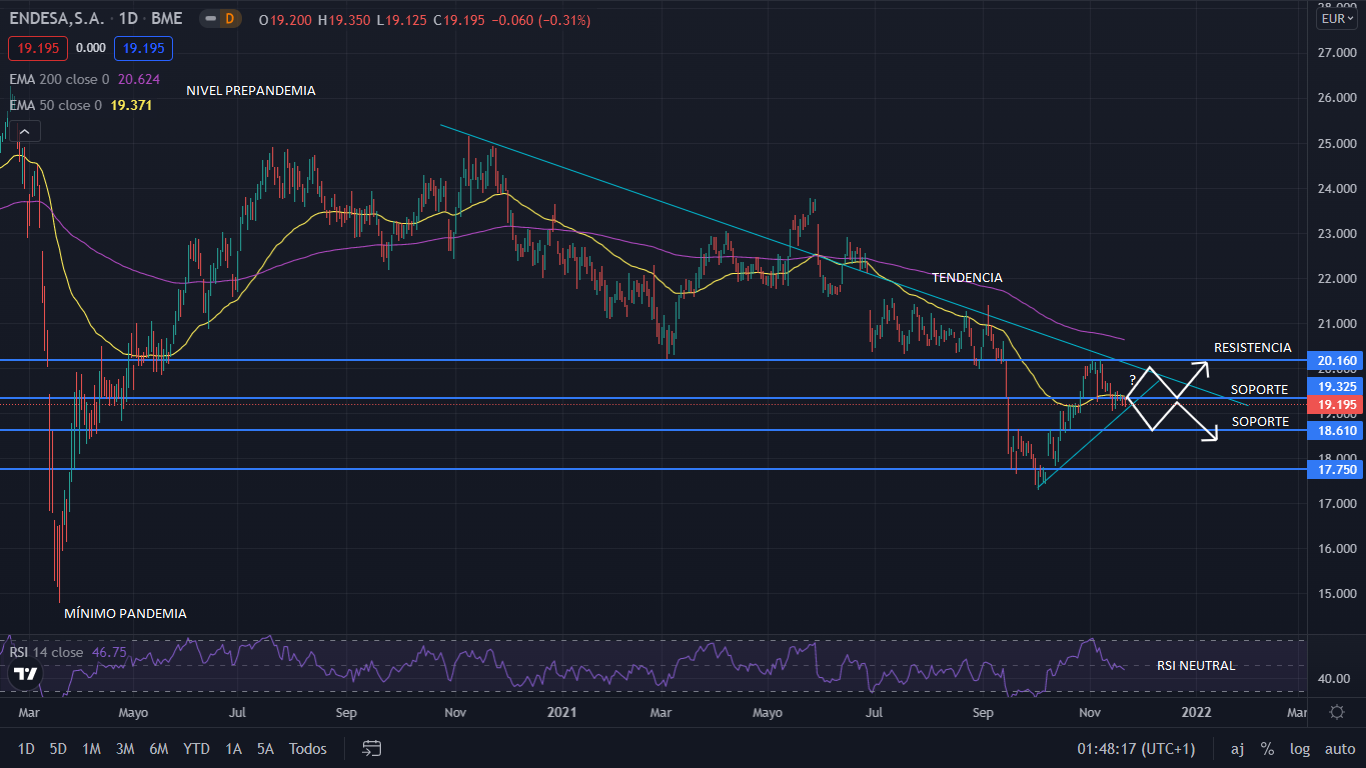Click the TradingView logo icon
This screenshot has height=768, width=1366.
[26, 674]
